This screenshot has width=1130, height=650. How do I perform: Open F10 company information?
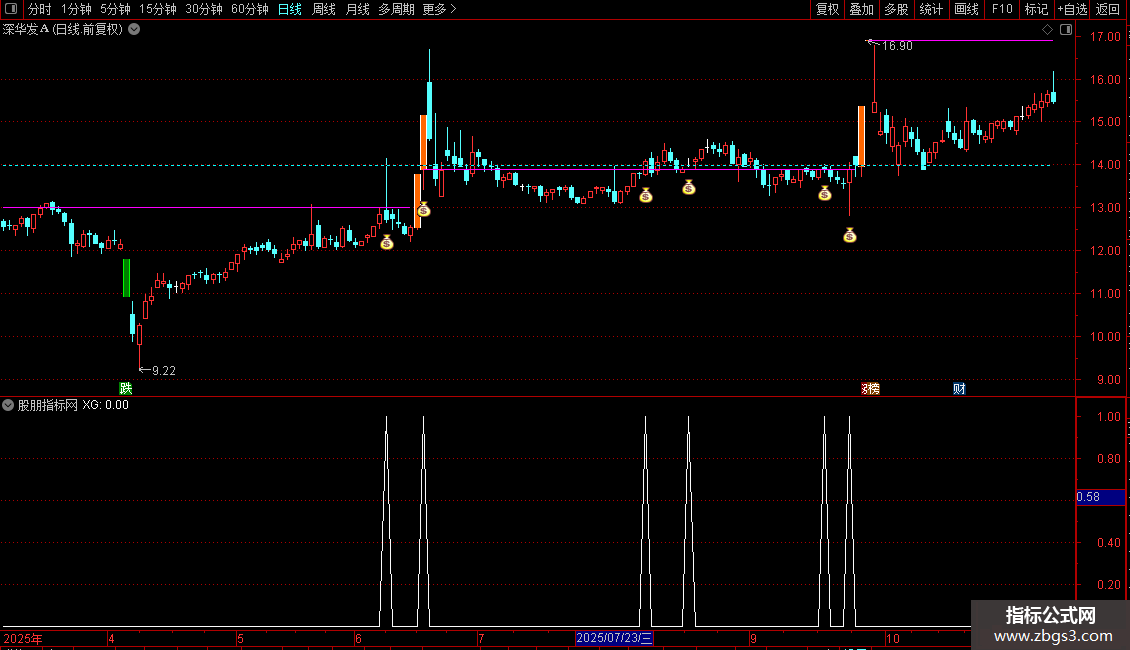click(1002, 9)
